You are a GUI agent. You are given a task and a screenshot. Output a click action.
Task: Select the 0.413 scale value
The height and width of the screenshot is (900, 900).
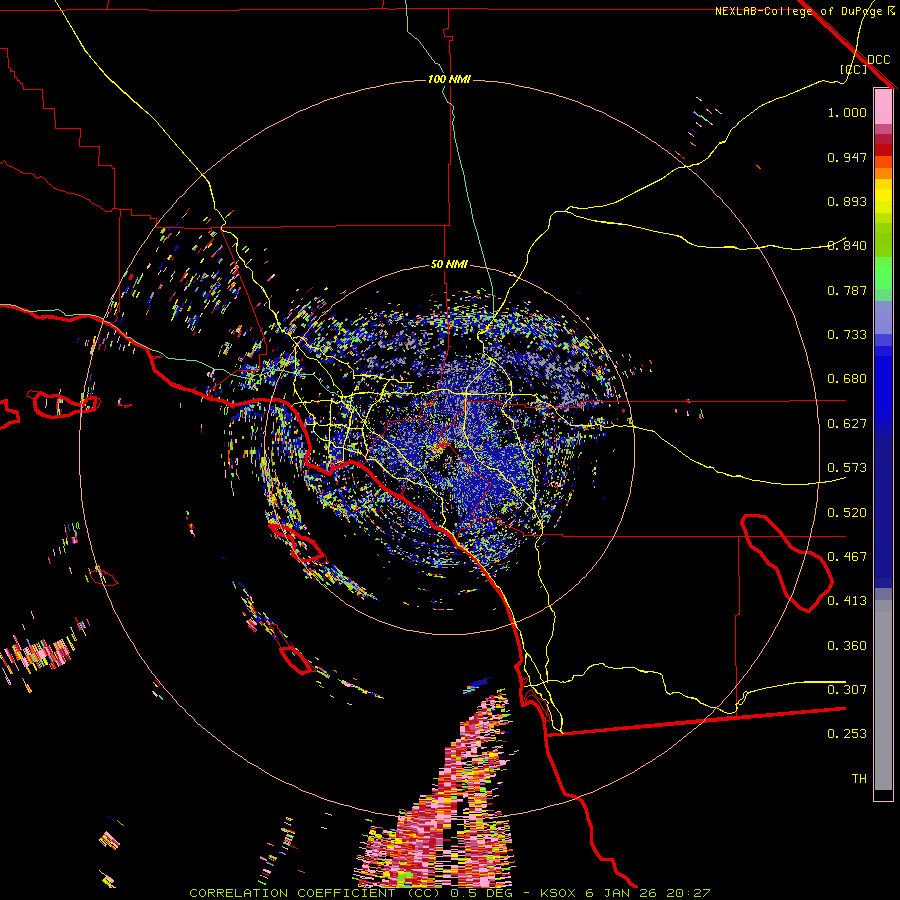[847, 601]
